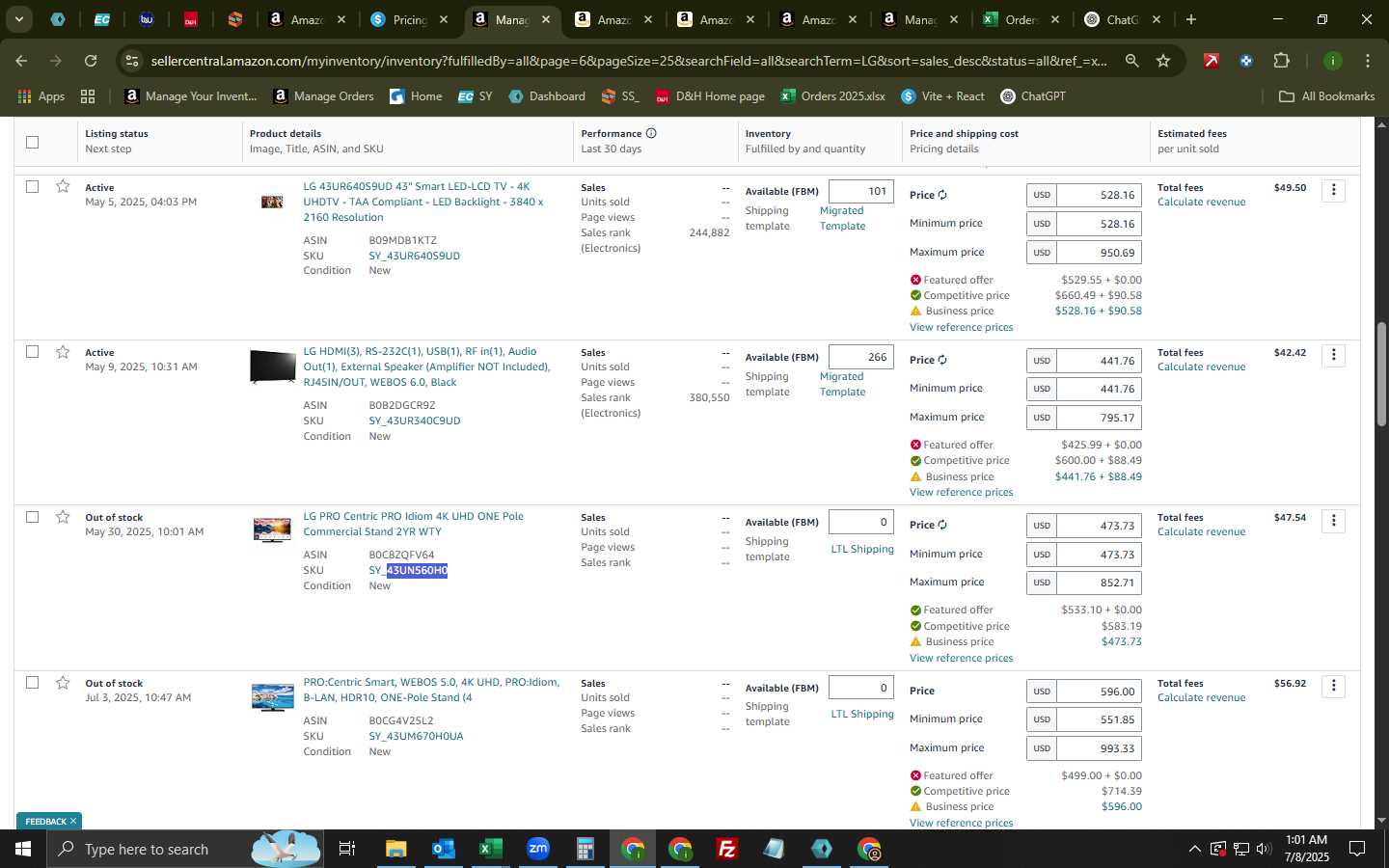Click the volume icon in system tray
The width and height of the screenshot is (1389, 868).
coord(1264,849)
